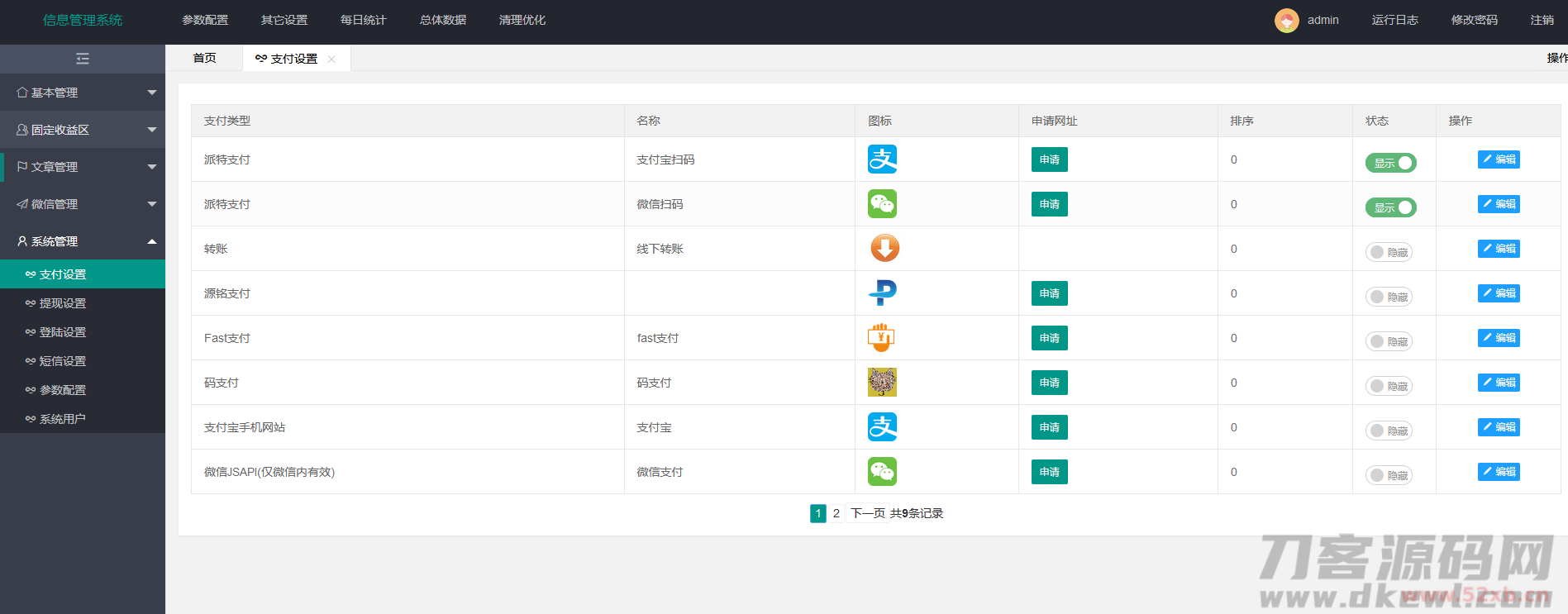Click the Fast支付 orange hand icon

[x=881, y=338]
